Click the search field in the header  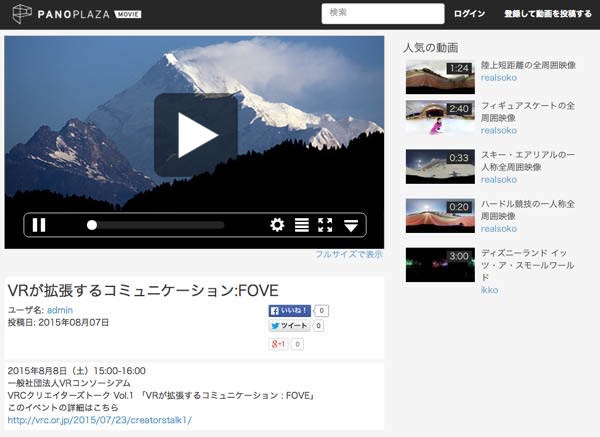(x=383, y=13)
